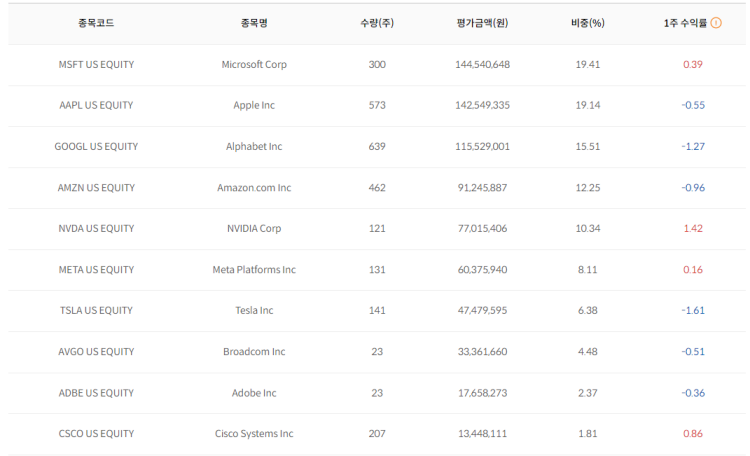Screen dimensions: 750x456
Task: Click weight value 12.25
Action: click(587, 188)
